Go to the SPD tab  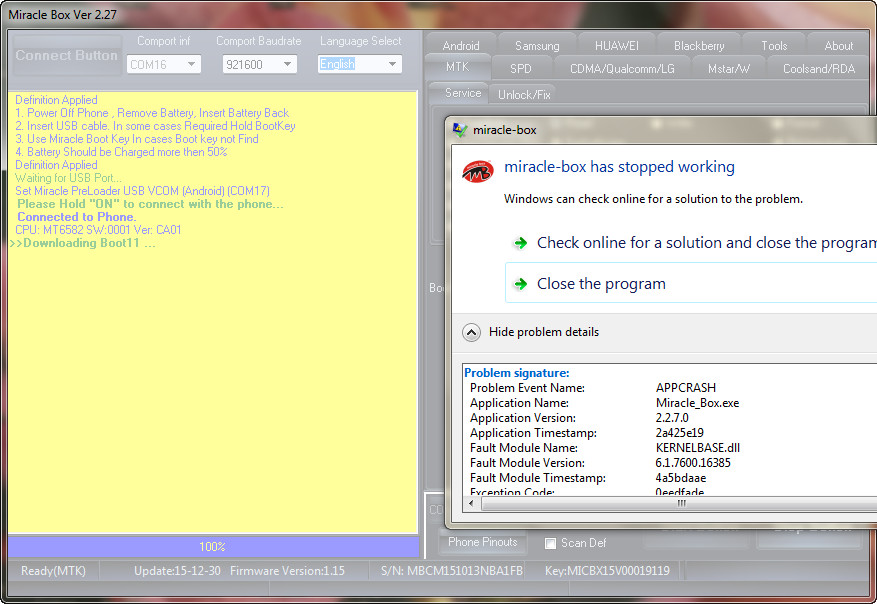click(520, 68)
